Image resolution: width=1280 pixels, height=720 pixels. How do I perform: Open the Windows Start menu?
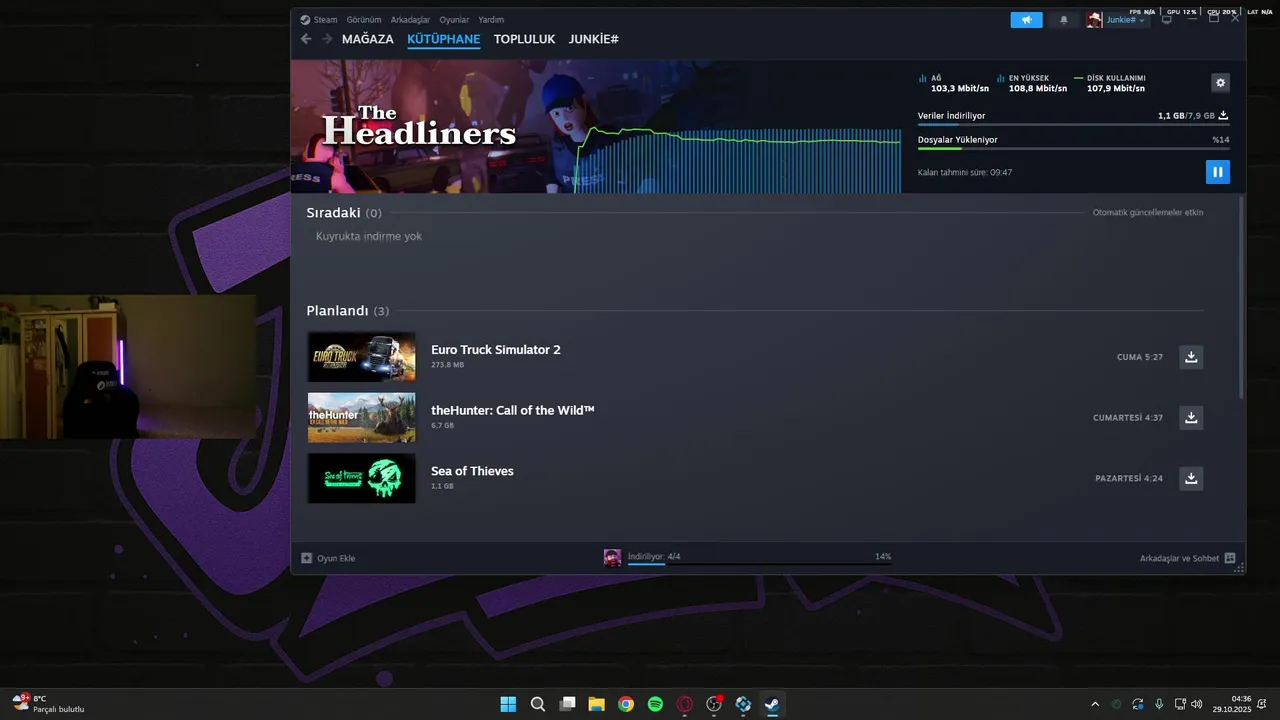[508, 704]
